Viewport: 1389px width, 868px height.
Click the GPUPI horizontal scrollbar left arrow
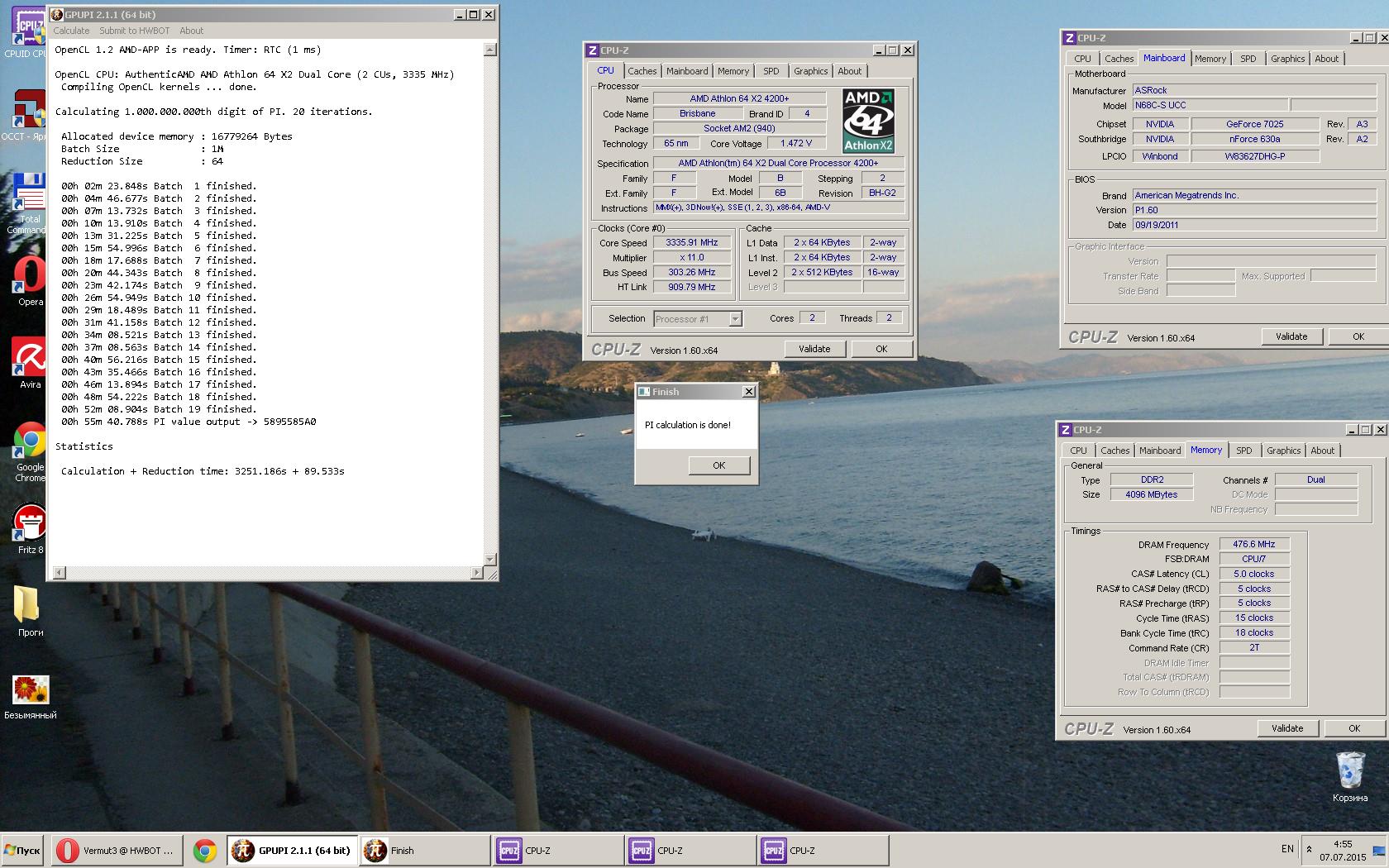(x=59, y=573)
